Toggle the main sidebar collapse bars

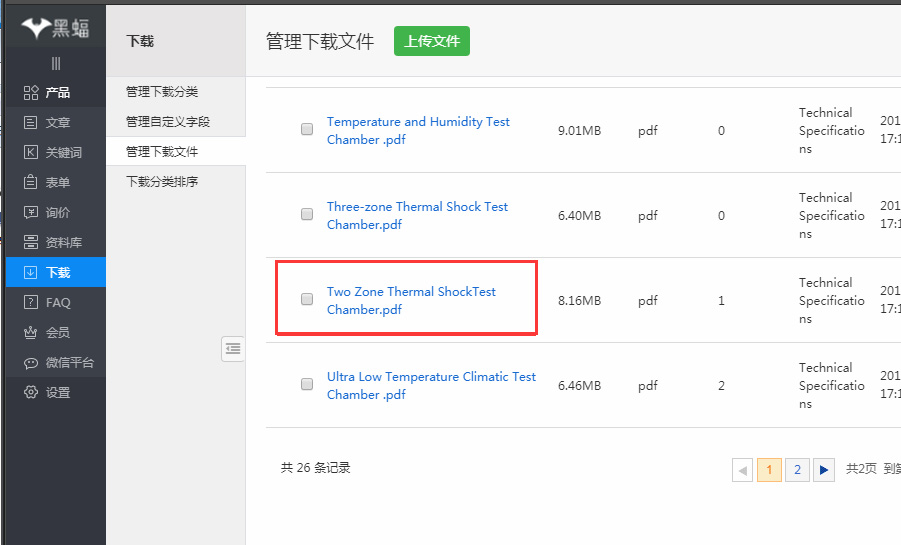pos(56,63)
